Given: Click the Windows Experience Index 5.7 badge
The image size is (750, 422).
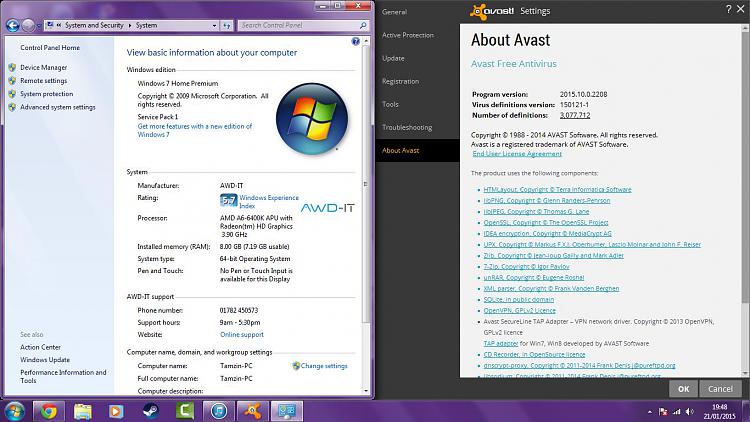Looking at the screenshot, I should coord(228,200).
